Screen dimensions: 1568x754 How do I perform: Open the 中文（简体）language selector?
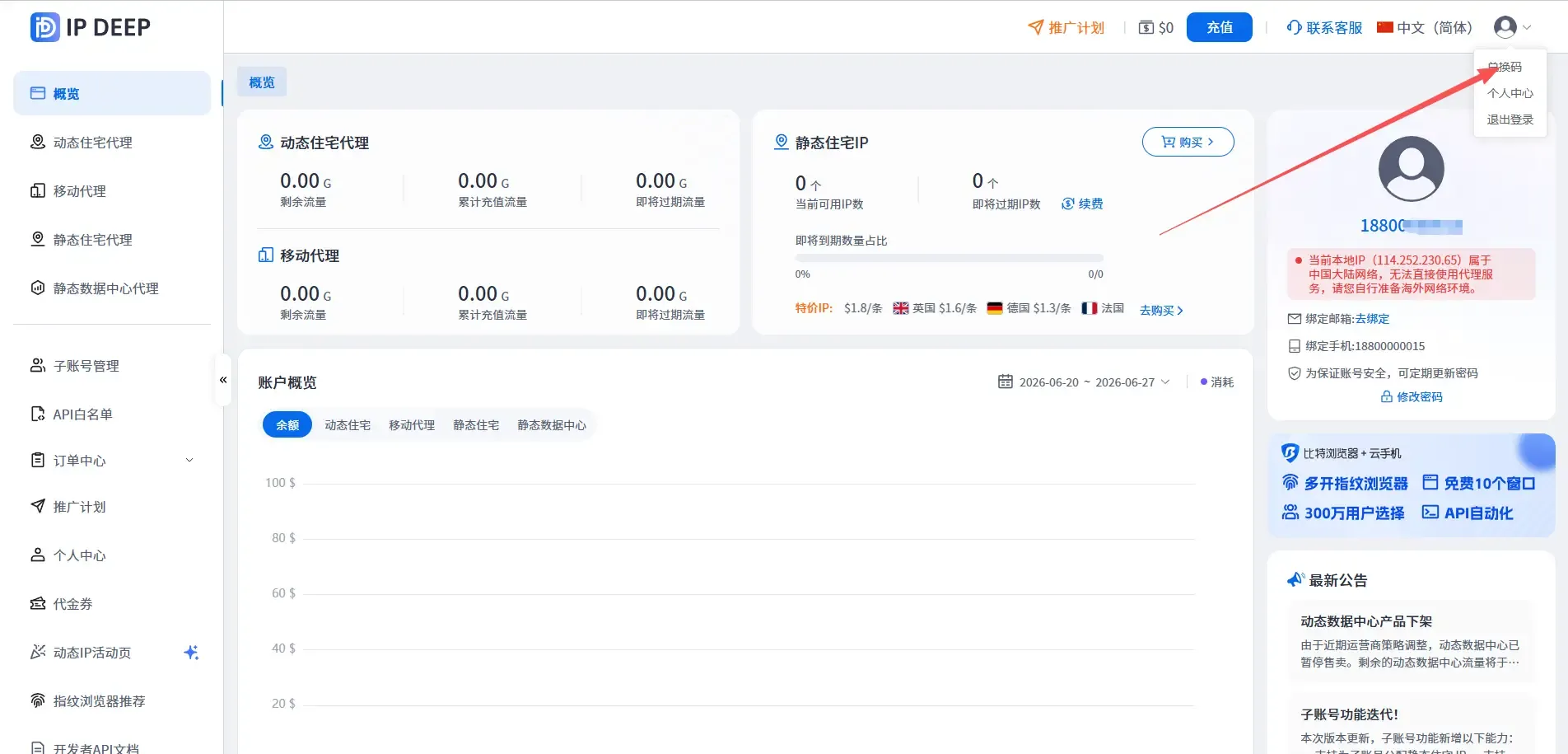pyautogui.click(x=1425, y=27)
